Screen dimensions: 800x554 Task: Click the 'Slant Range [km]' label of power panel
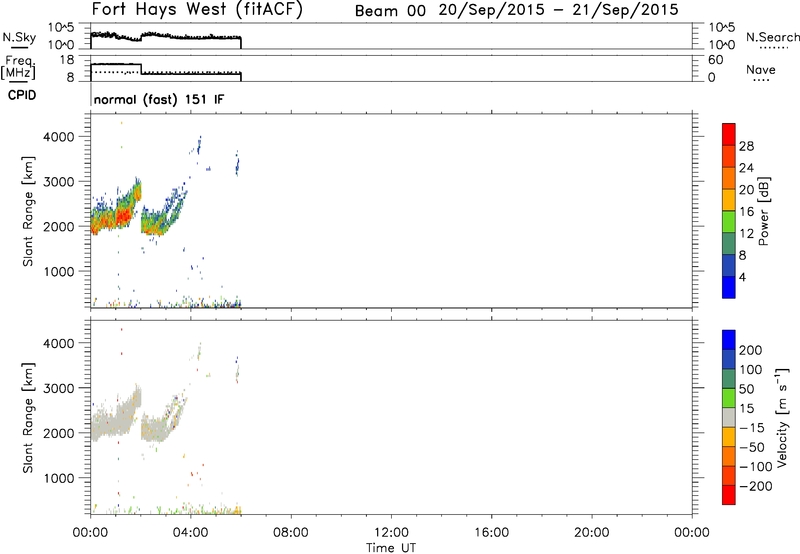point(28,211)
